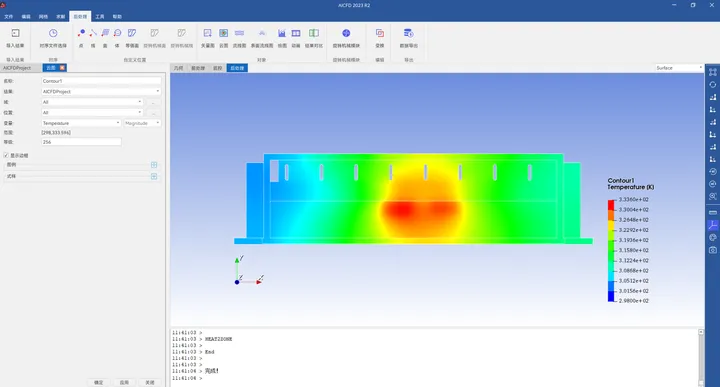The width and height of the screenshot is (720, 387).
Task: Click the Data export (数据导出) icon
Action: (409, 33)
